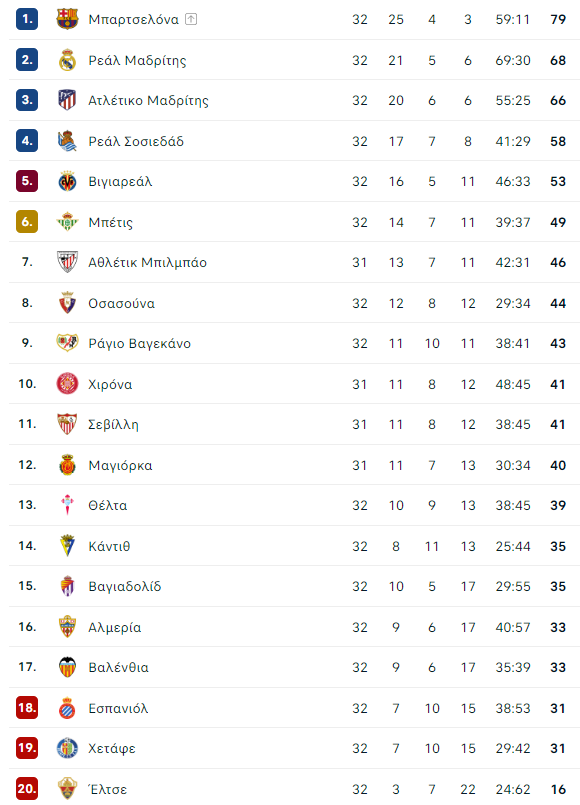Click the Girona red crest icon

(x=67, y=384)
